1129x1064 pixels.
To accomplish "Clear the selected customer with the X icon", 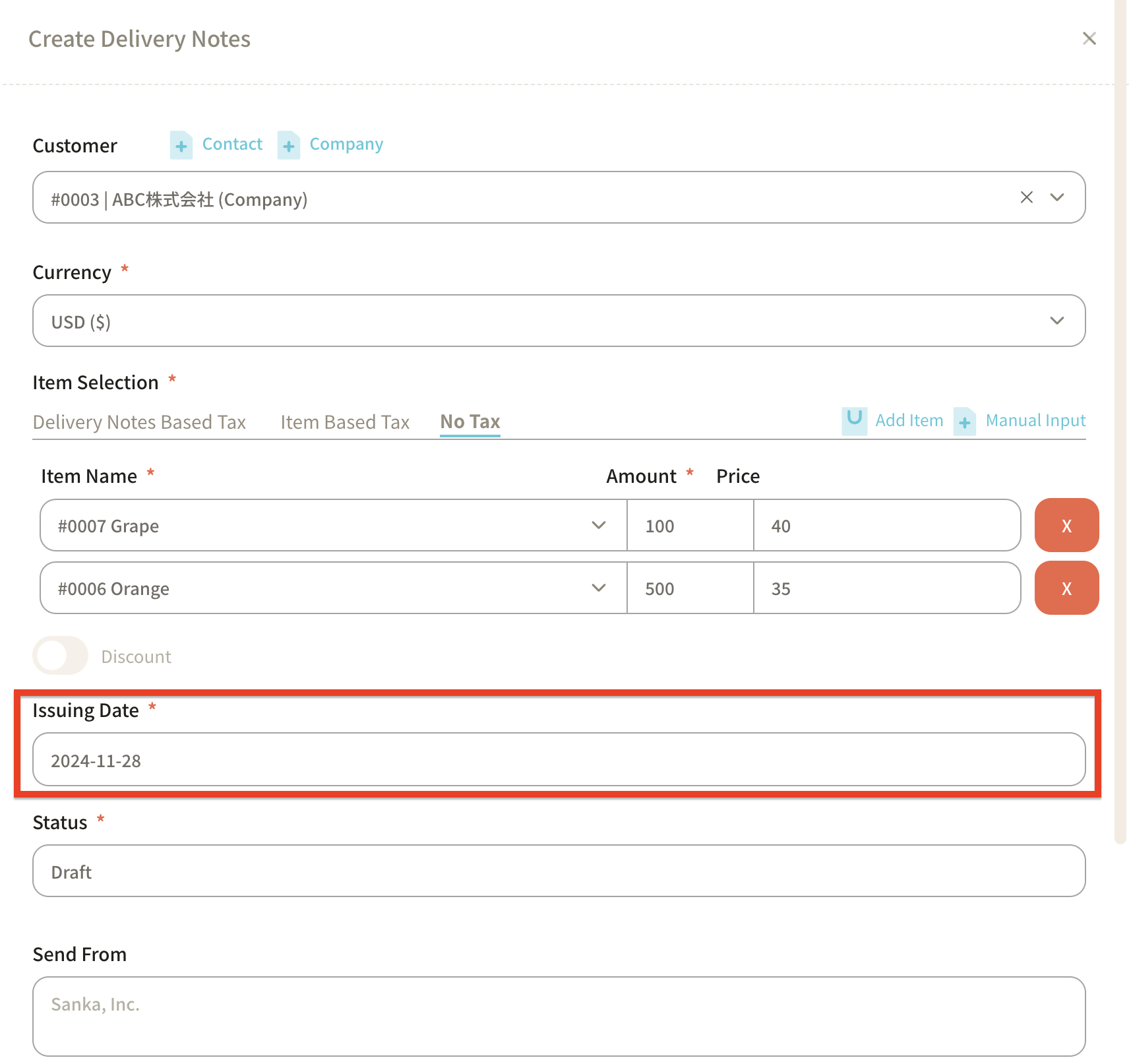I will point(1026,197).
